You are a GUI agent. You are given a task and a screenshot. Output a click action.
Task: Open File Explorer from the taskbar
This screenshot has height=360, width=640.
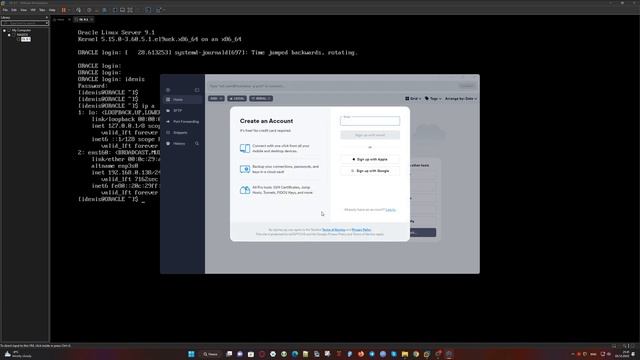pos(405,354)
